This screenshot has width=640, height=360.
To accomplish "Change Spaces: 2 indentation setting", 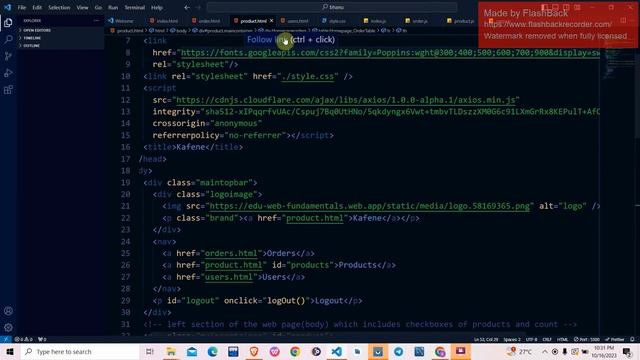I will [x=512, y=339].
